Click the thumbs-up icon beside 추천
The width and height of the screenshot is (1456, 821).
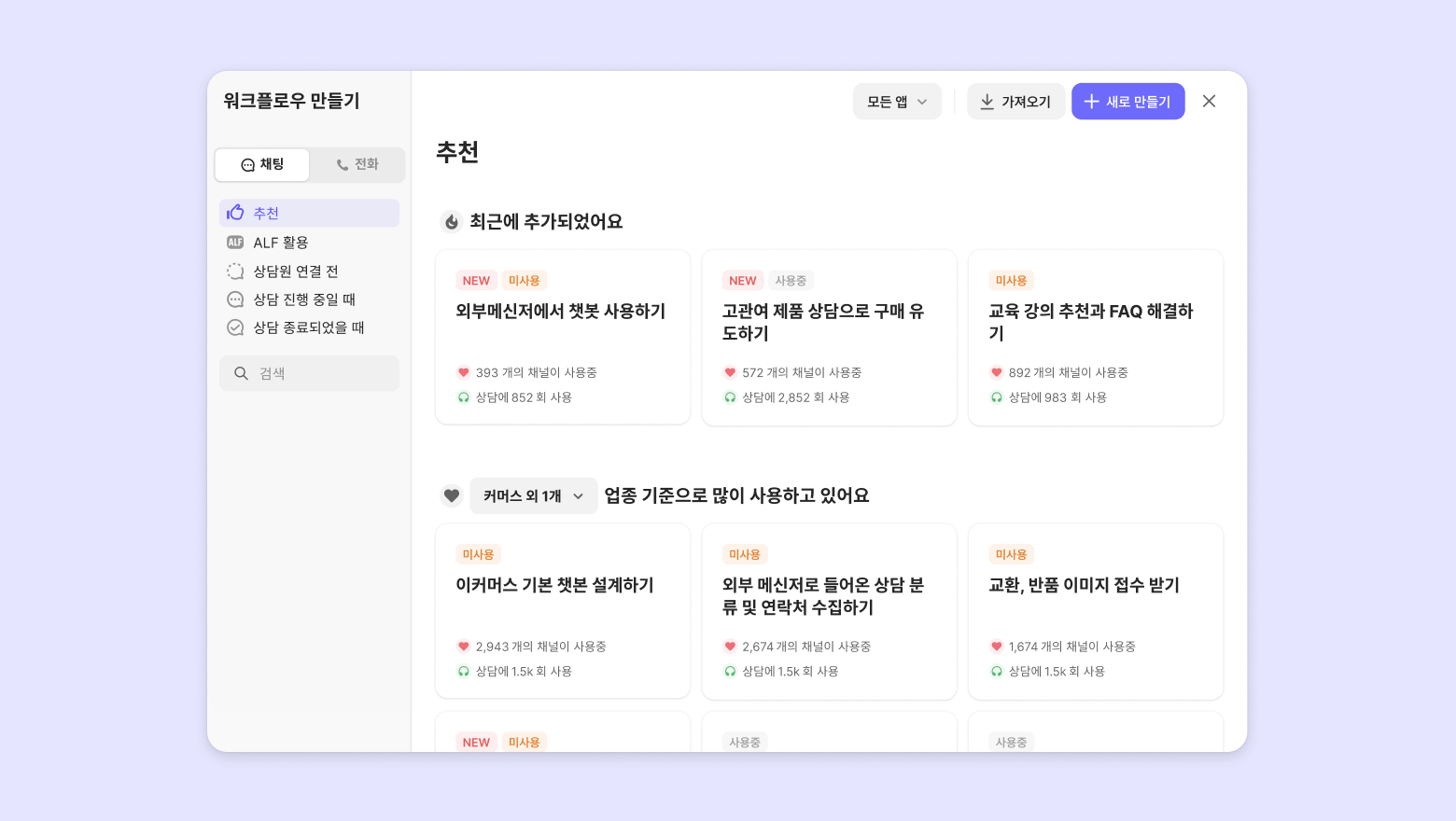[x=235, y=213]
